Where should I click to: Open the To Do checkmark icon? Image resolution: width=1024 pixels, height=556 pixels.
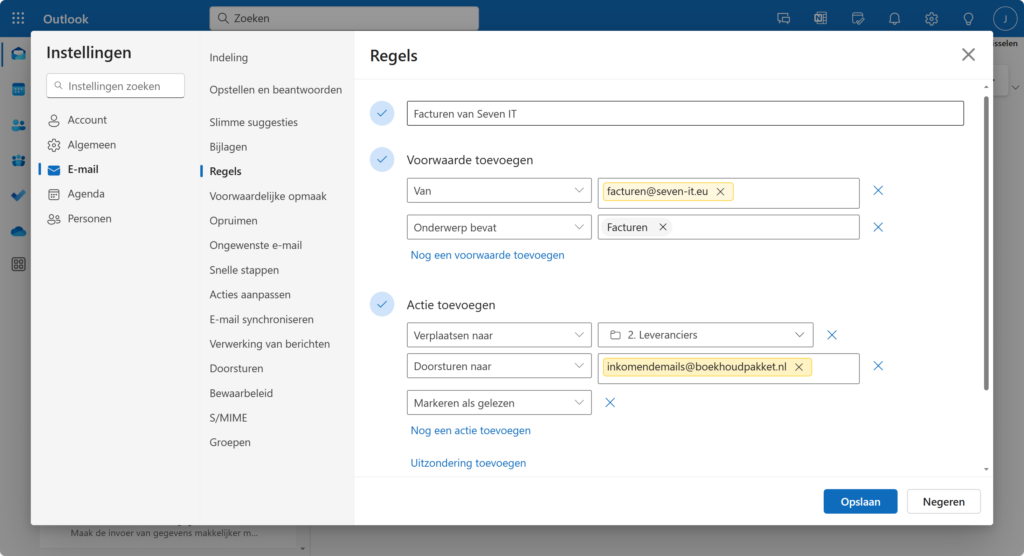pyautogui.click(x=18, y=195)
